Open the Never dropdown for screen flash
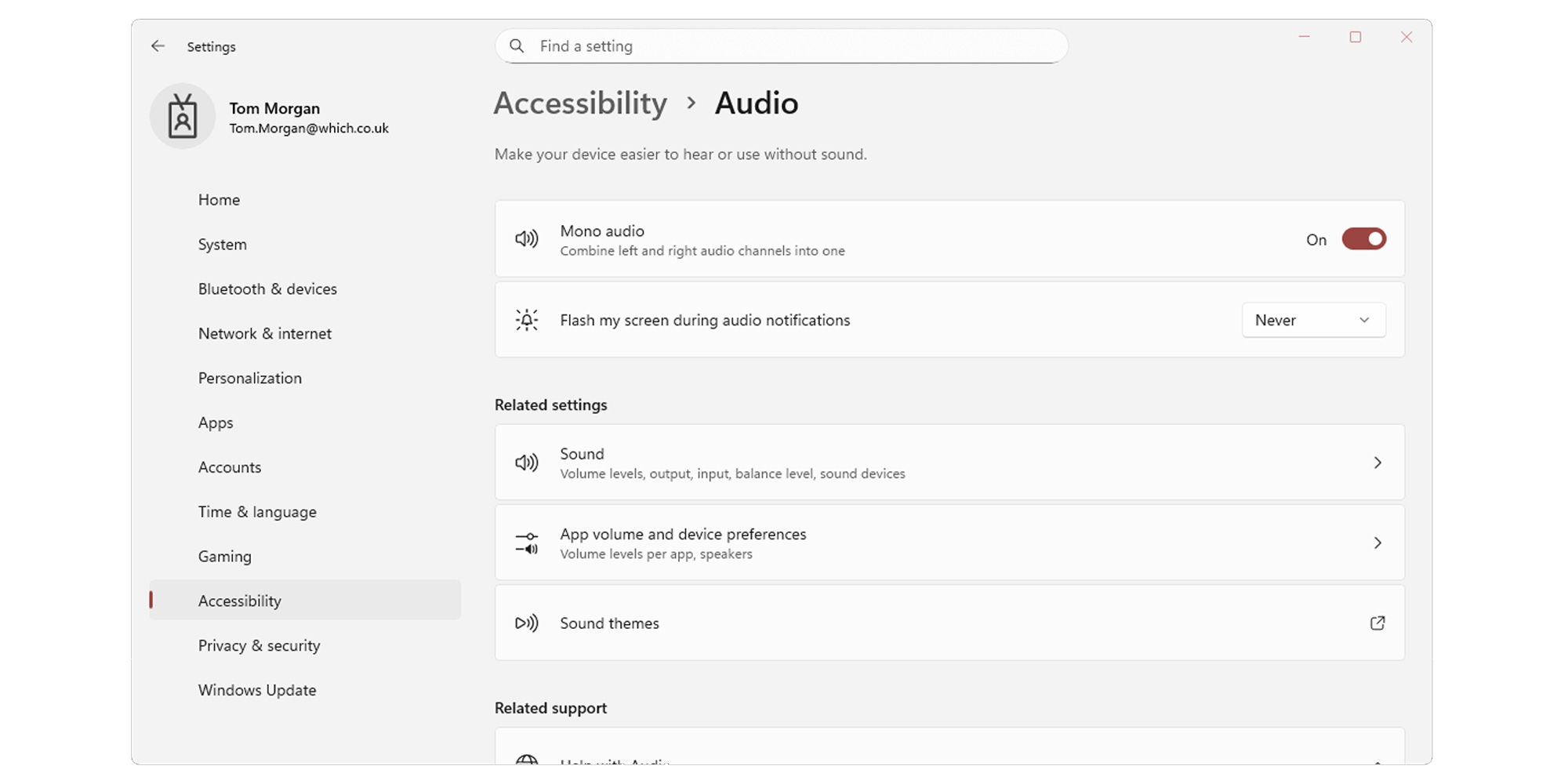This screenshot has height=784, width=1568. (1313, 320)
